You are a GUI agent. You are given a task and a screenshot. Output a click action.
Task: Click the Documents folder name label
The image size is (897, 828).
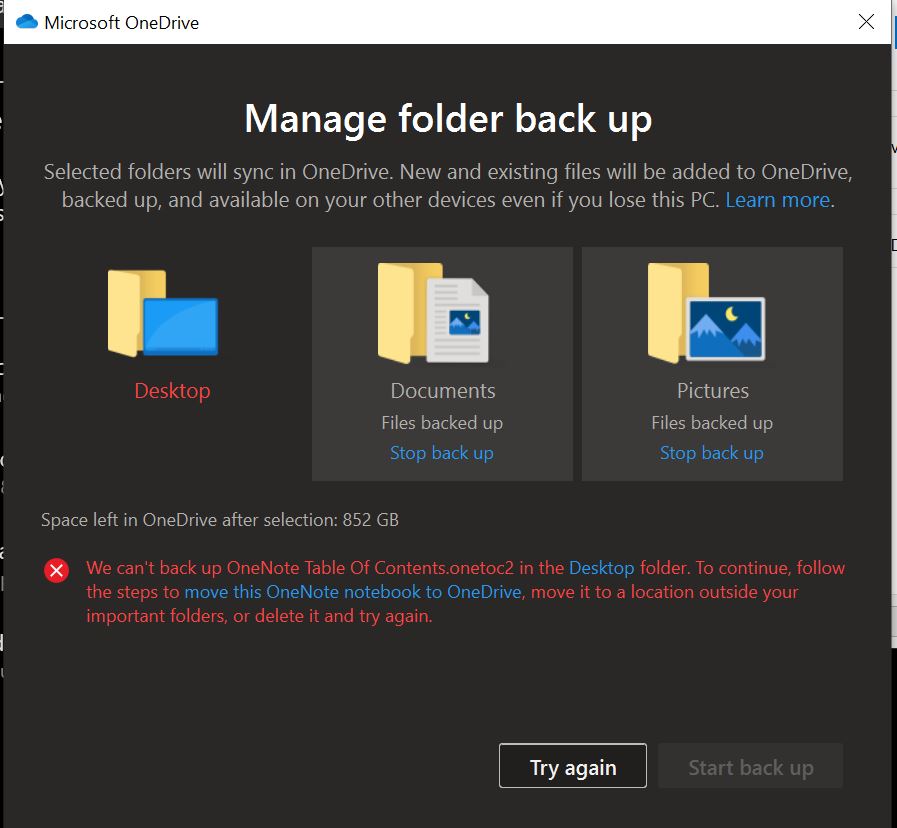tap(442, 391)
